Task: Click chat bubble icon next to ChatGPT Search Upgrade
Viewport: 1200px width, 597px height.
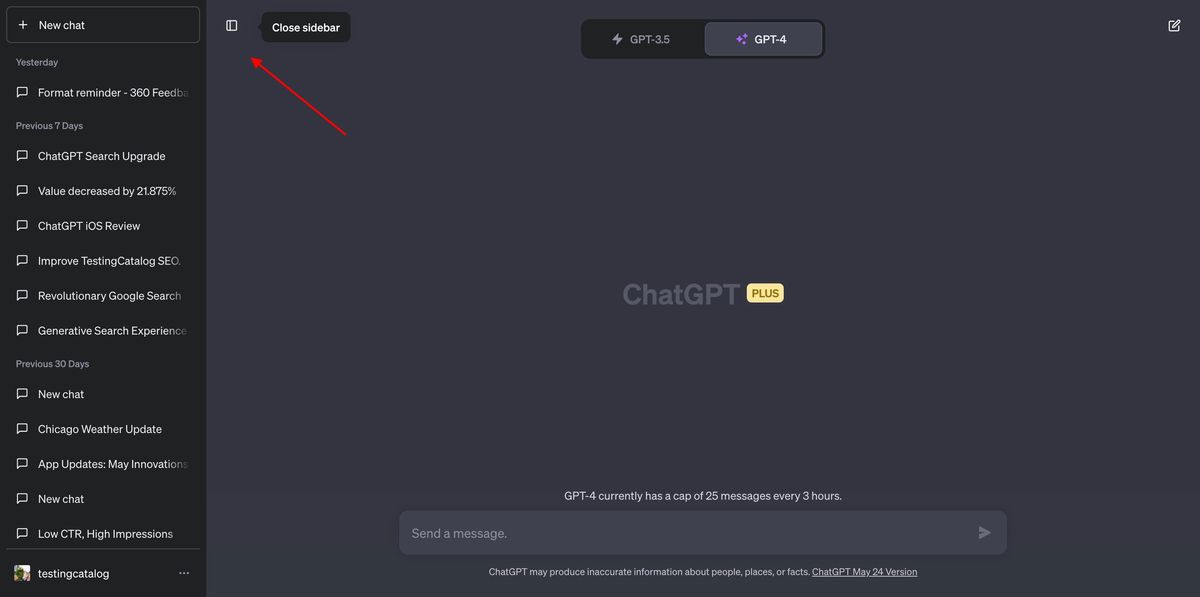Action: [x=22, y=156]
